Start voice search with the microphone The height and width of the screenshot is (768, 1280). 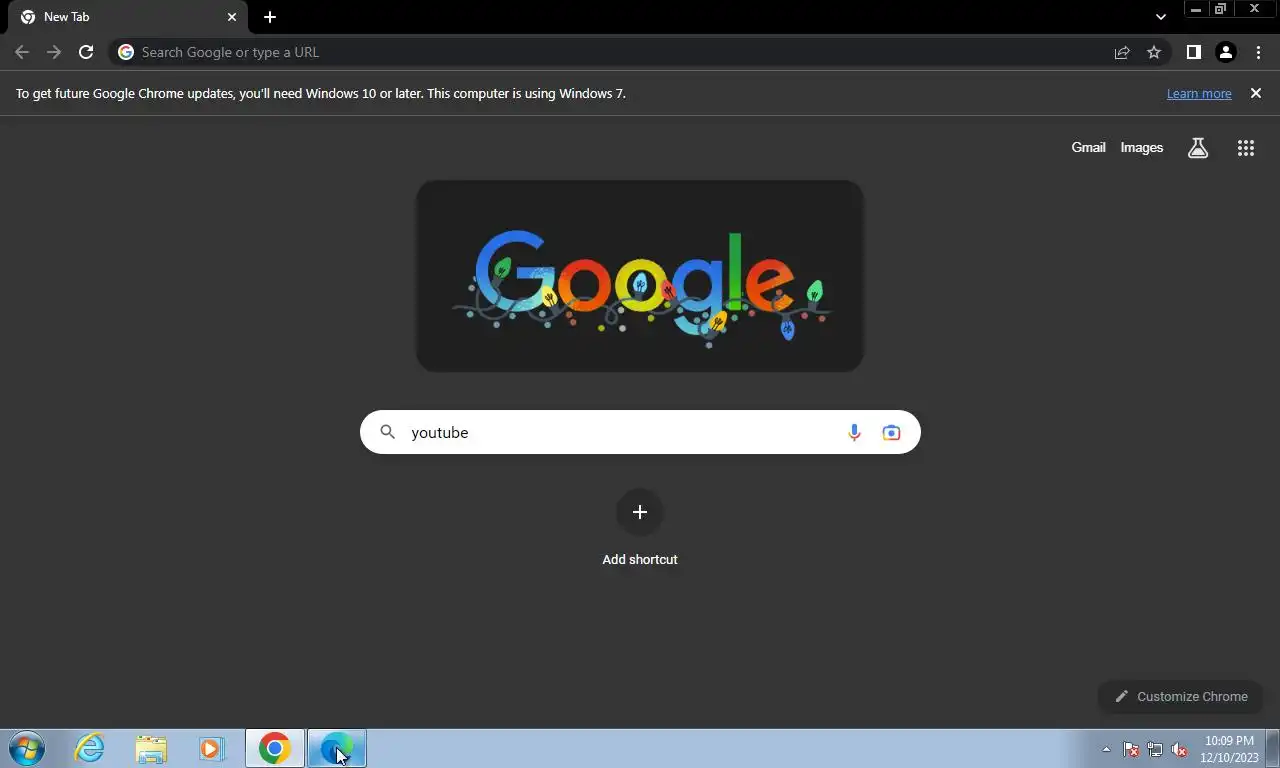(854, 432)
